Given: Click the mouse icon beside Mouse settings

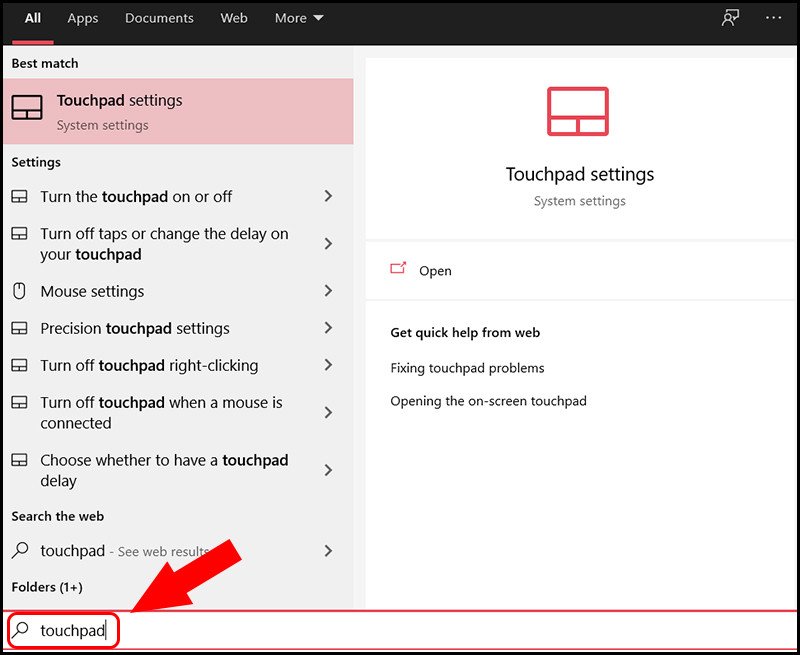Looking at the screenshot, I should point(19,291).
